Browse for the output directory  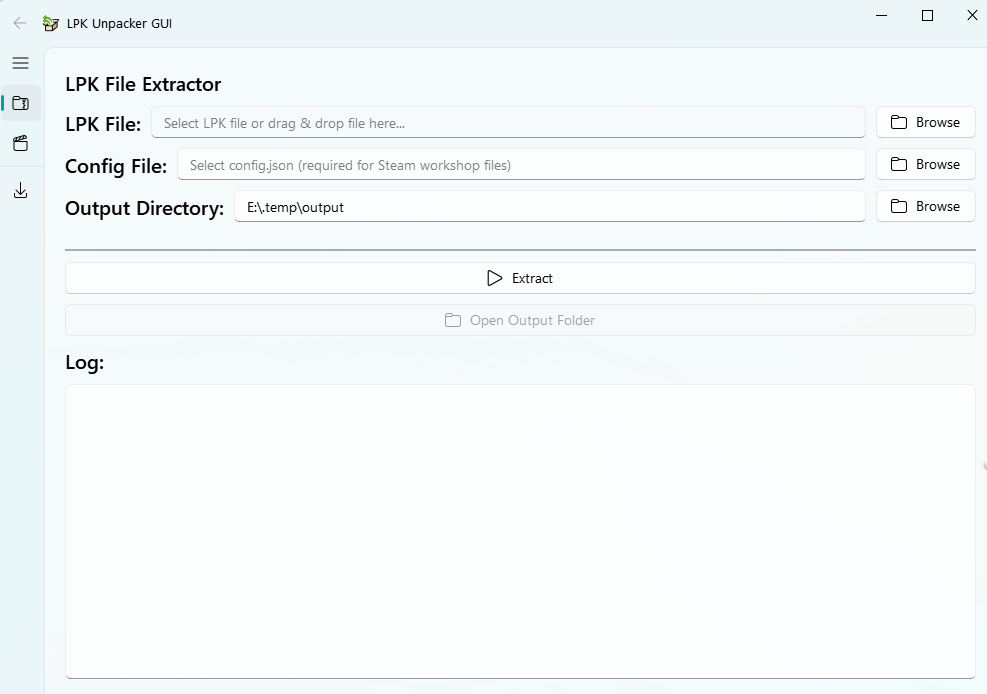925,206
